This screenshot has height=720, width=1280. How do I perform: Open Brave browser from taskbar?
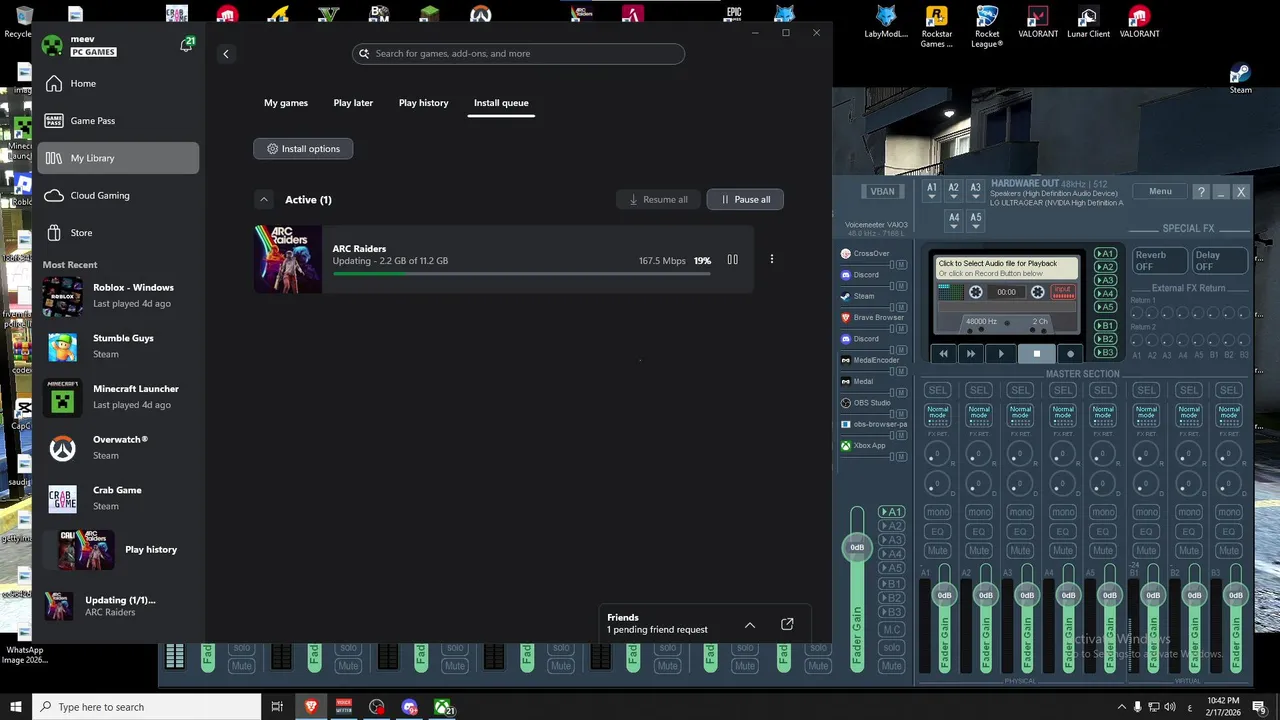[x=311, y=707]
